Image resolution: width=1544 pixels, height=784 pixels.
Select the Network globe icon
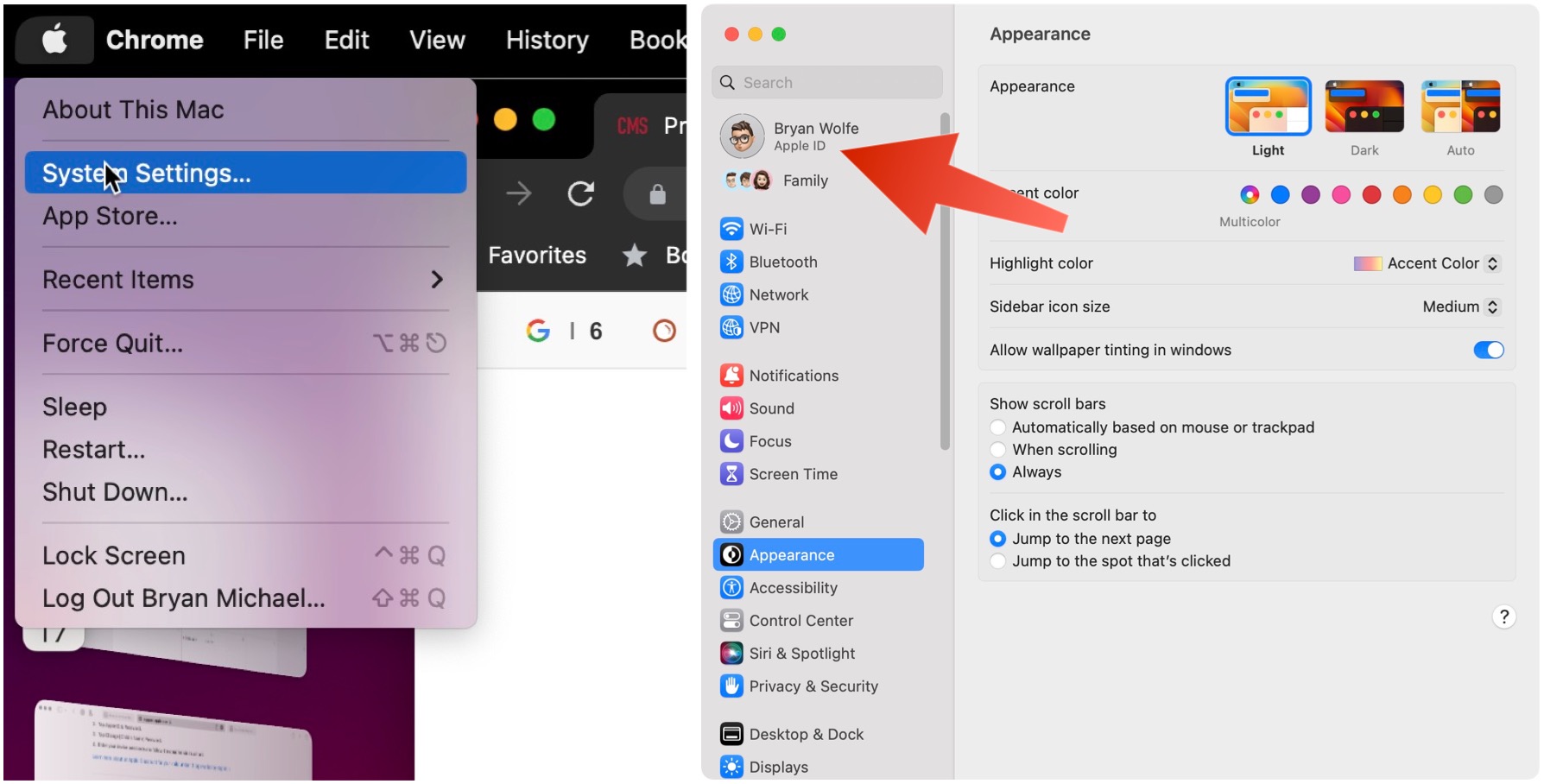pyautogui.click(x=731, y=294)
